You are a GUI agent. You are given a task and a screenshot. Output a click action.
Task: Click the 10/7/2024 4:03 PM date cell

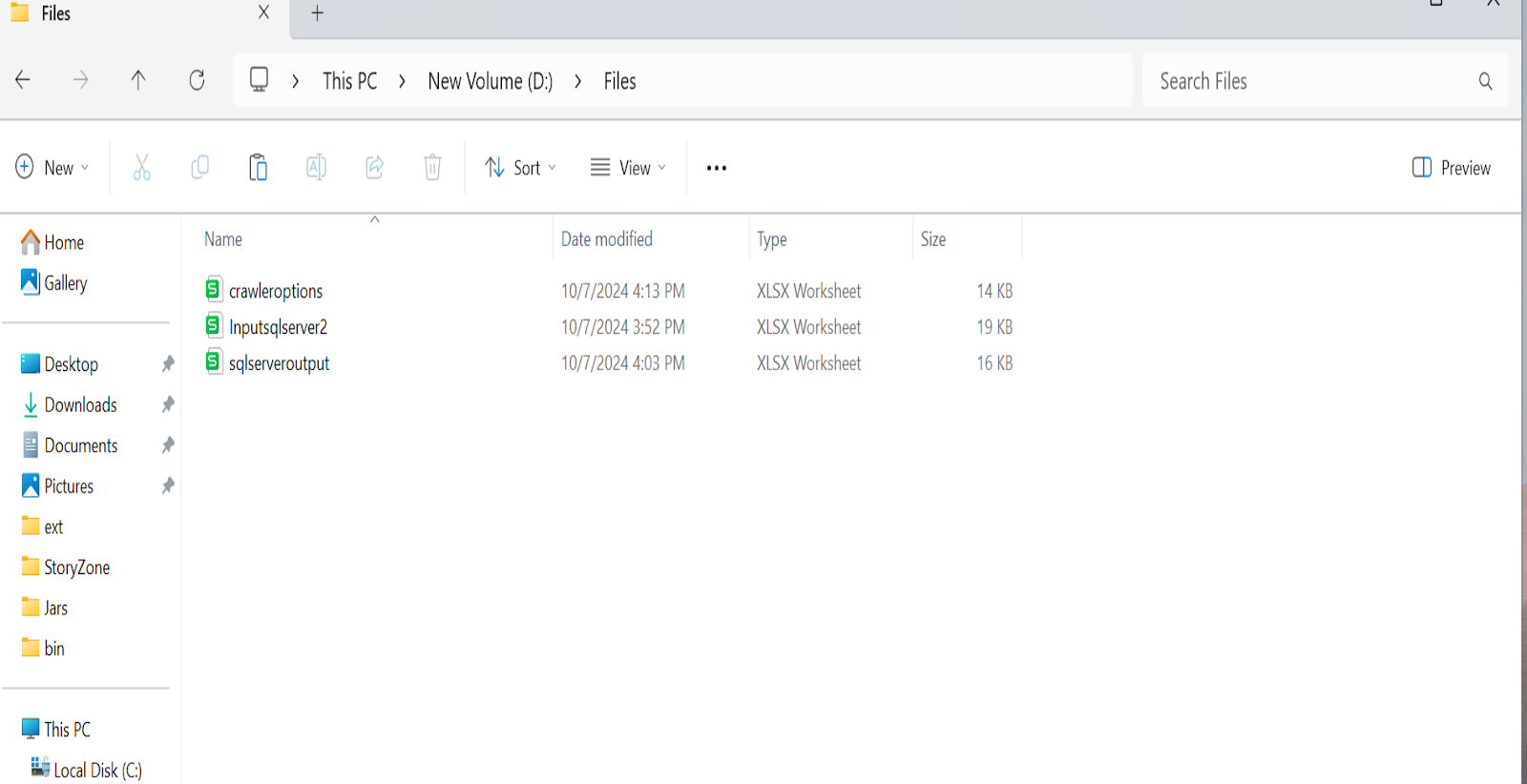tap(622, 363)
